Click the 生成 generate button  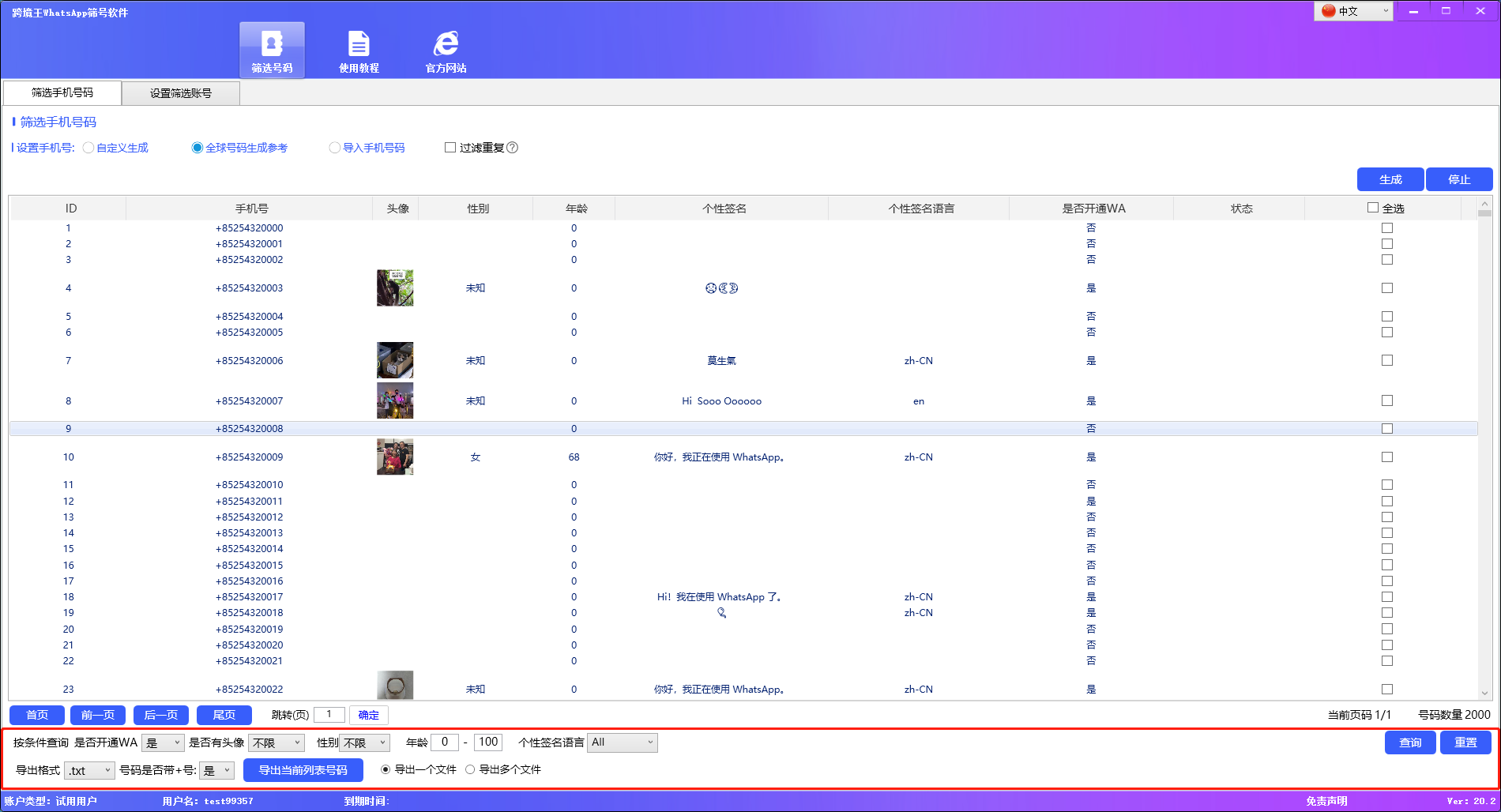1390,179
